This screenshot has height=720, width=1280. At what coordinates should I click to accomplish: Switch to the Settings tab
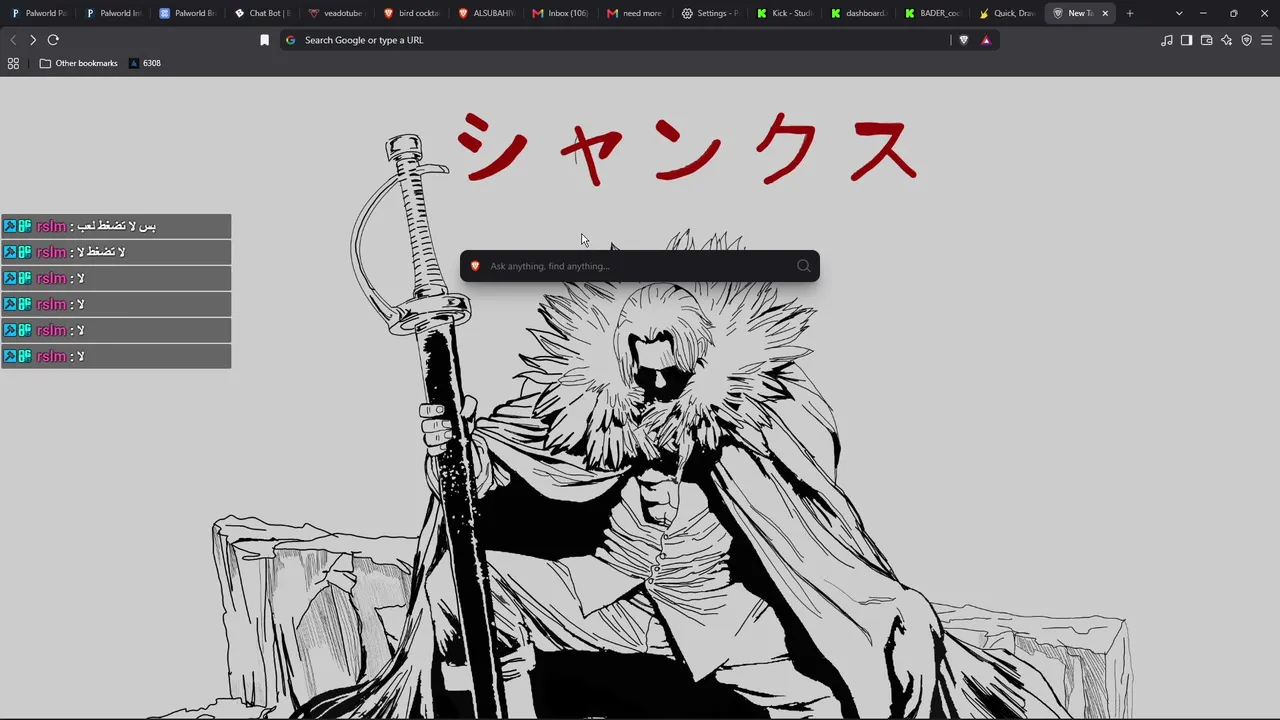click(x=710, y=13)
